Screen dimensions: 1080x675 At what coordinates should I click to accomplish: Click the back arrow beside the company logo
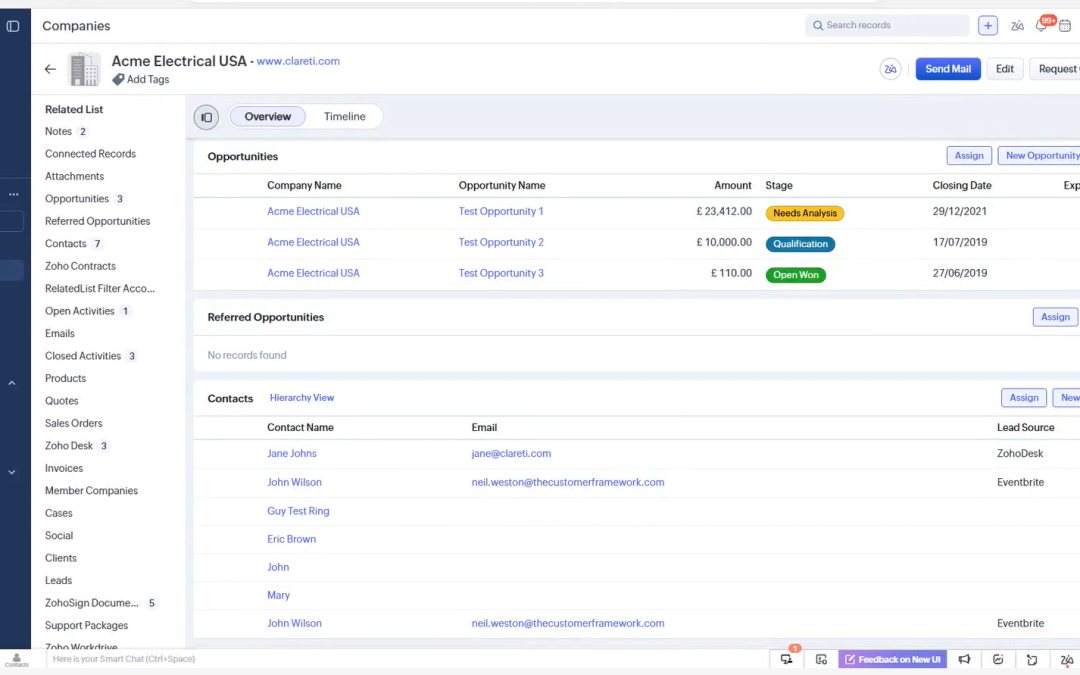click(50, 69)
